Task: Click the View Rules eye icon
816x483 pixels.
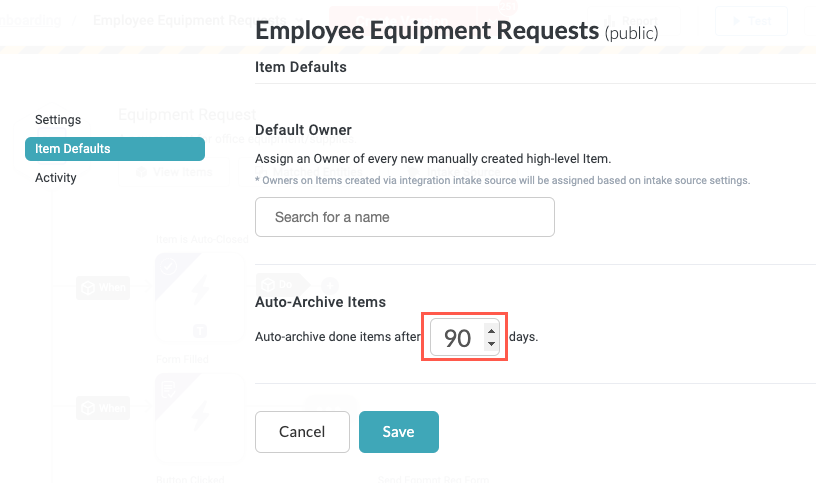Action: pos(141,172)
